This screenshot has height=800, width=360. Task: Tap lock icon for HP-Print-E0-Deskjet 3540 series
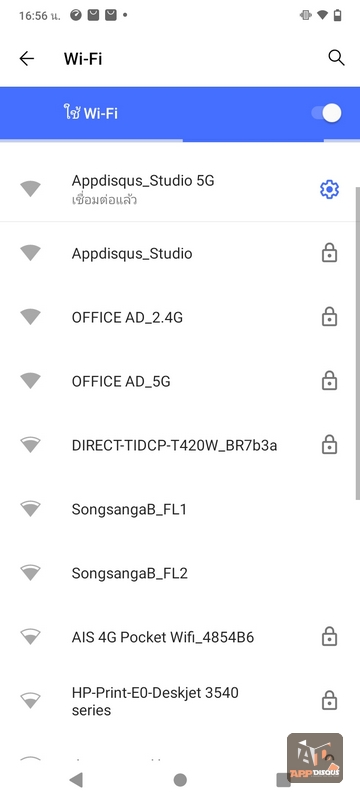pos(329,701)
